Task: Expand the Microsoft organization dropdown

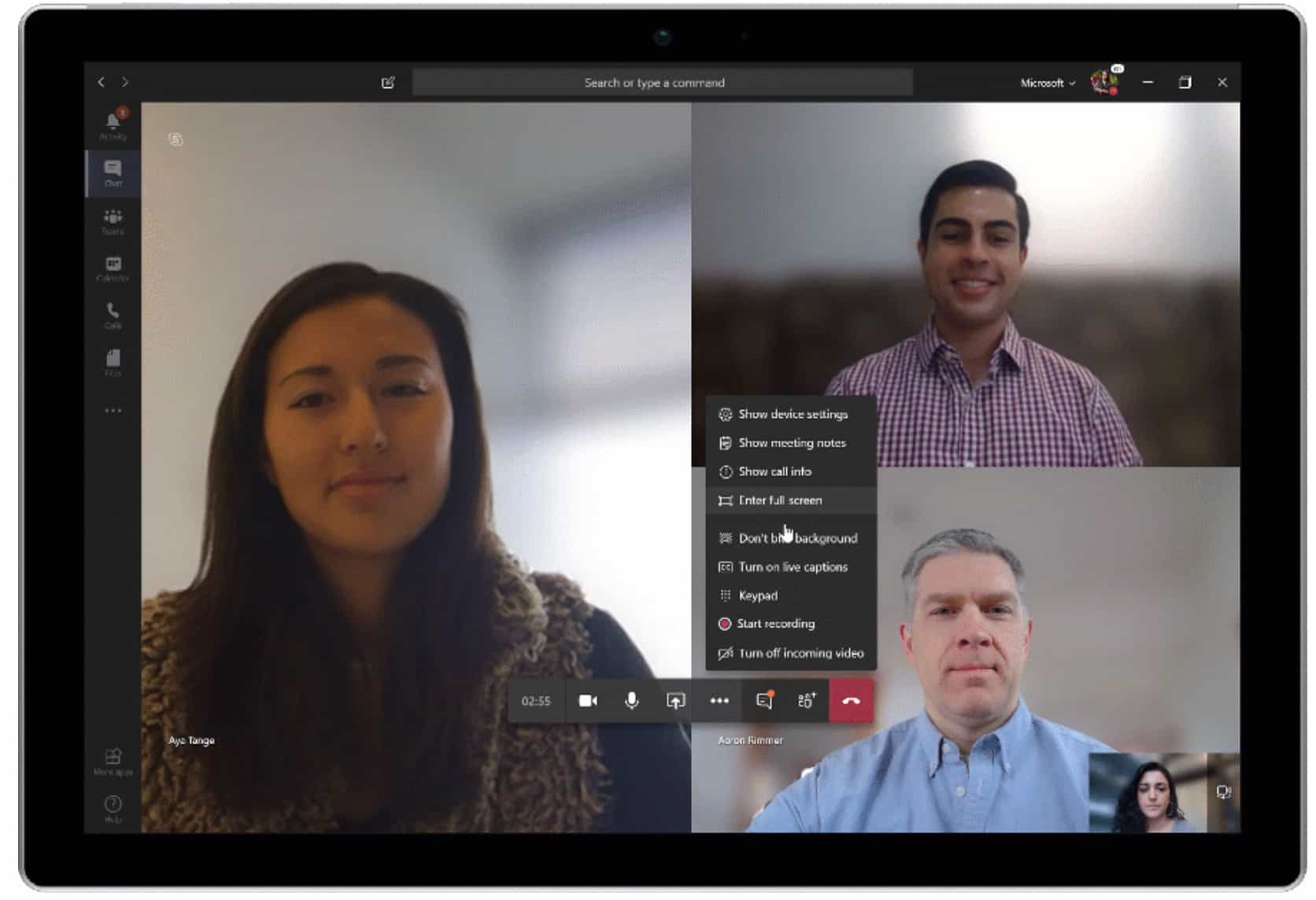Action: (1047, 83)
